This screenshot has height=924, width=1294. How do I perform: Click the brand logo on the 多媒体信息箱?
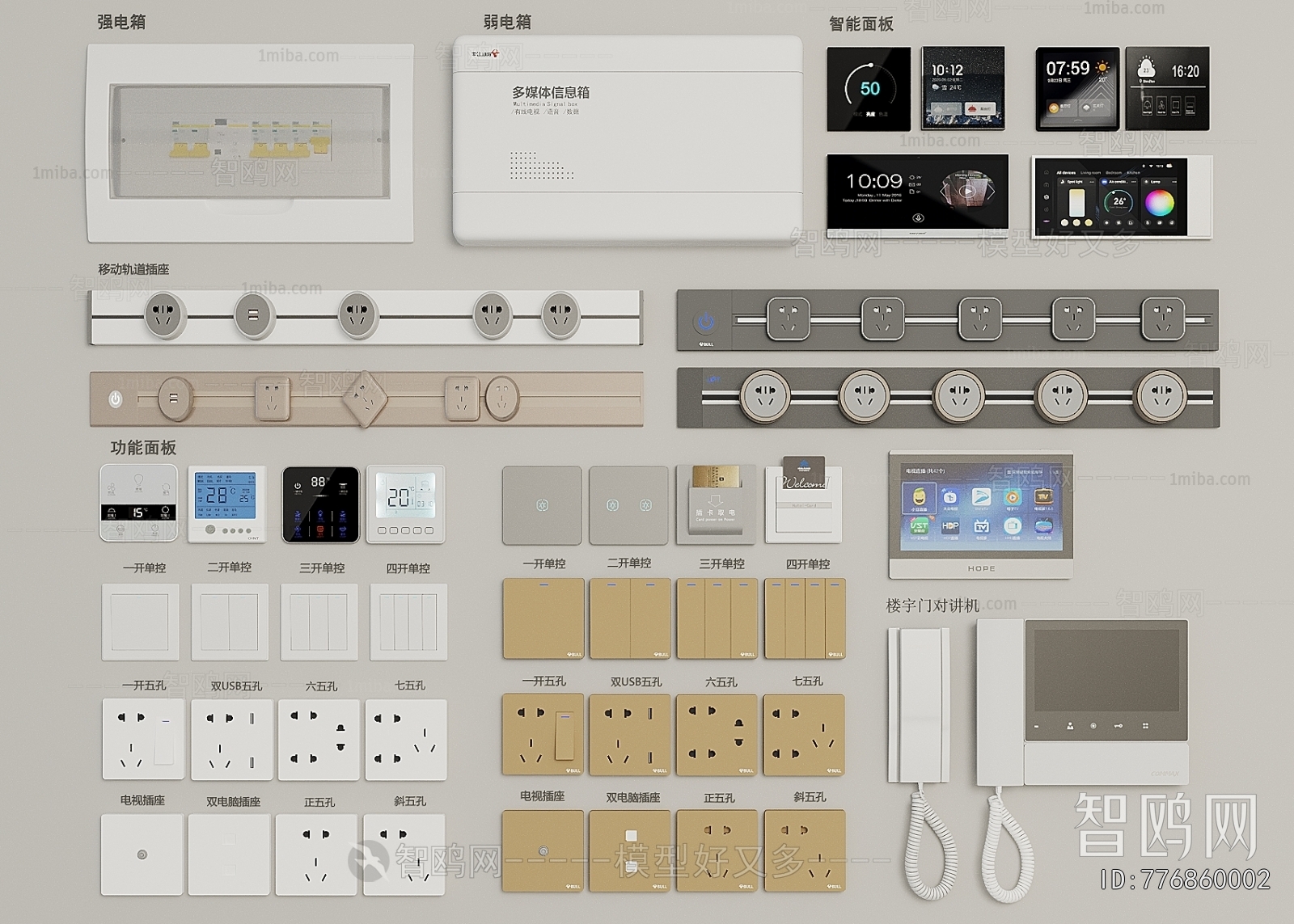(485, 55)
